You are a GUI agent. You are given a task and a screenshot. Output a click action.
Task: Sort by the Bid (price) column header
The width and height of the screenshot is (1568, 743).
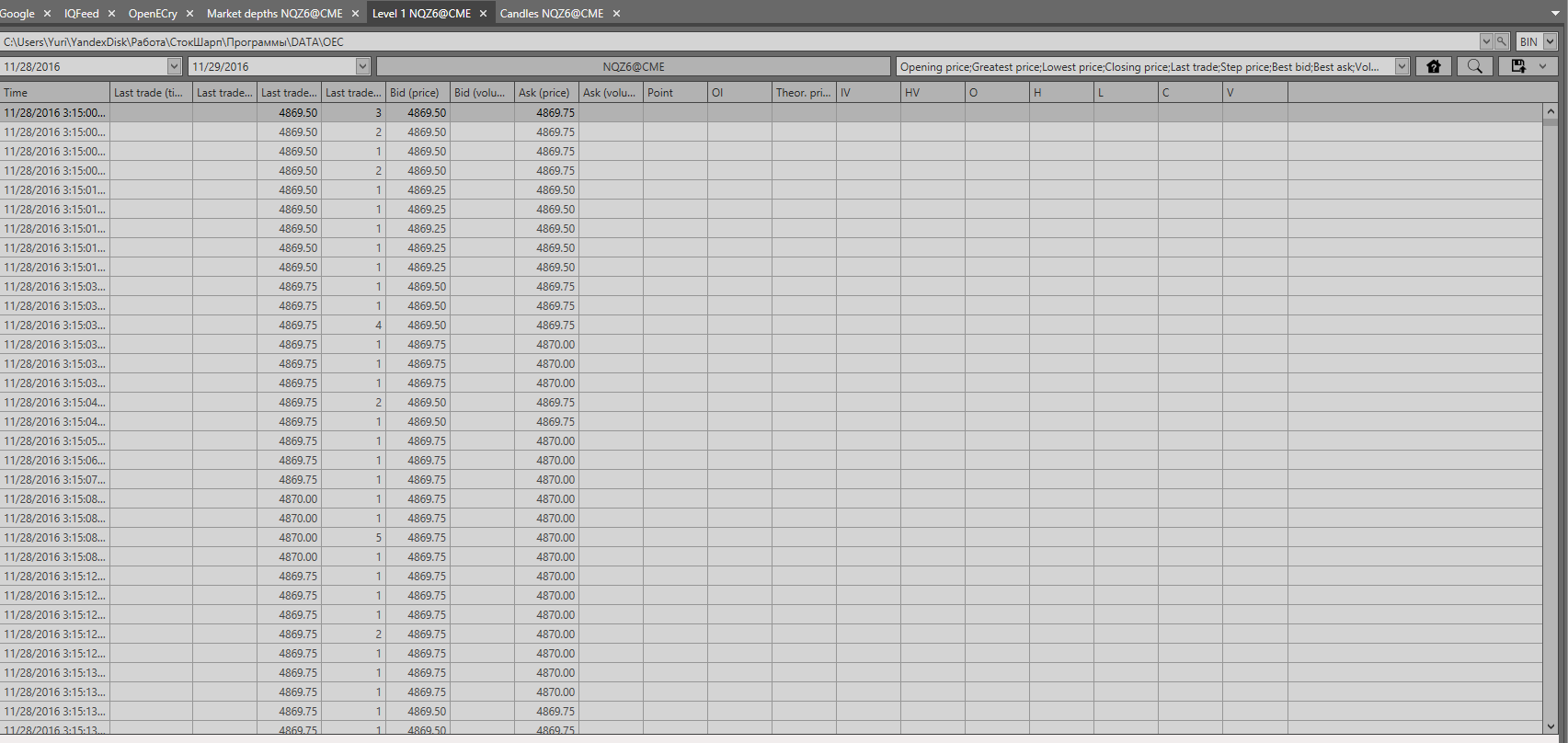(x=417, y=93)
